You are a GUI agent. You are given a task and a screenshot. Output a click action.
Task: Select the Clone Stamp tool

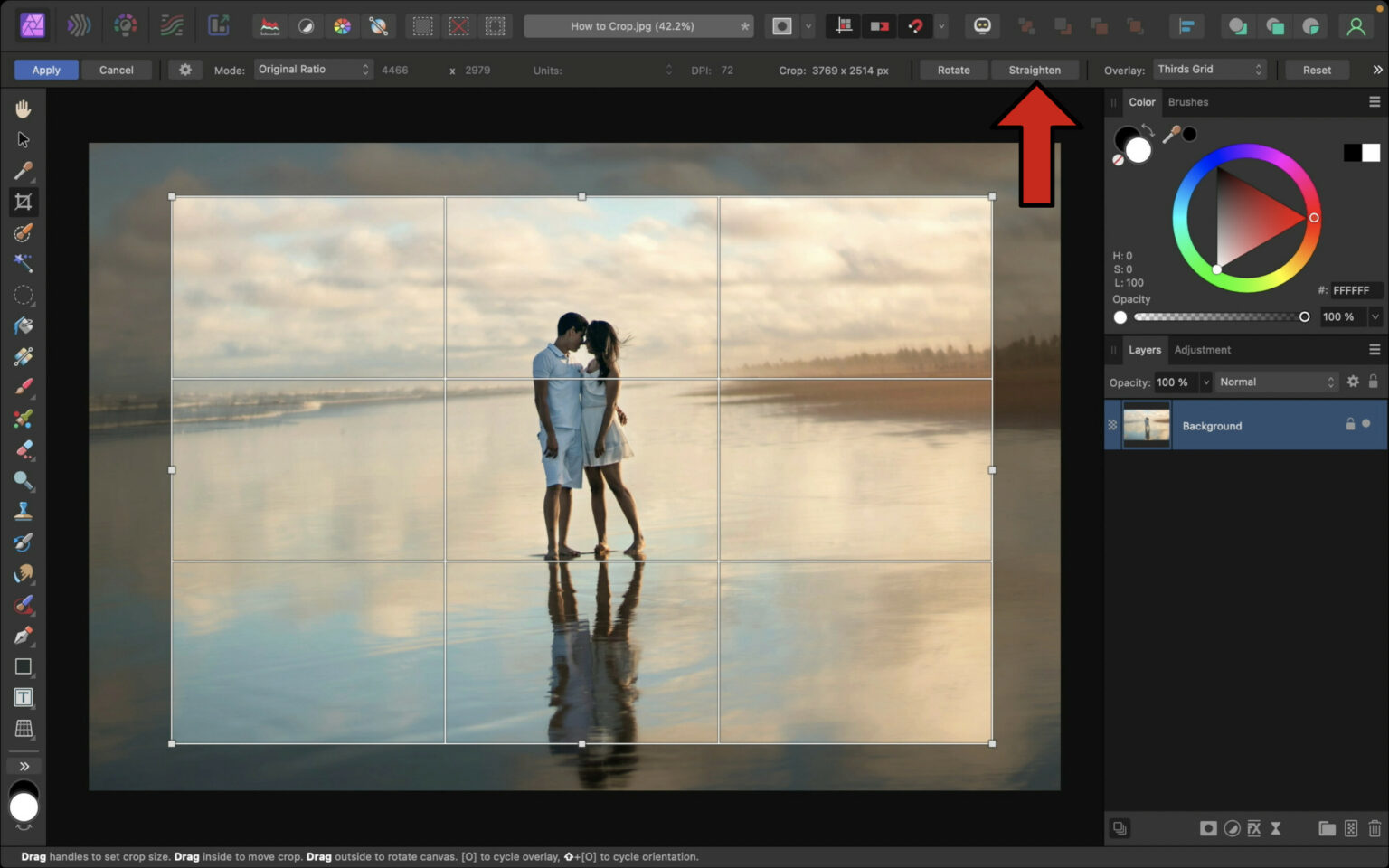pos(24,511)
